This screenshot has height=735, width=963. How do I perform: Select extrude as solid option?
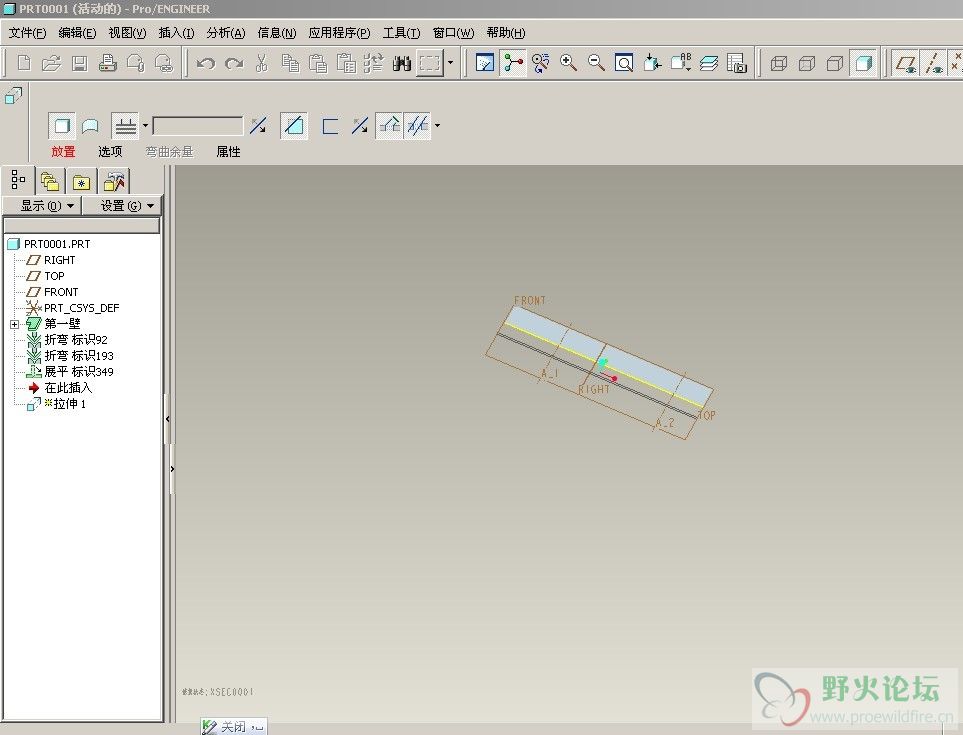pyautogui.click(x=62, y=126)
